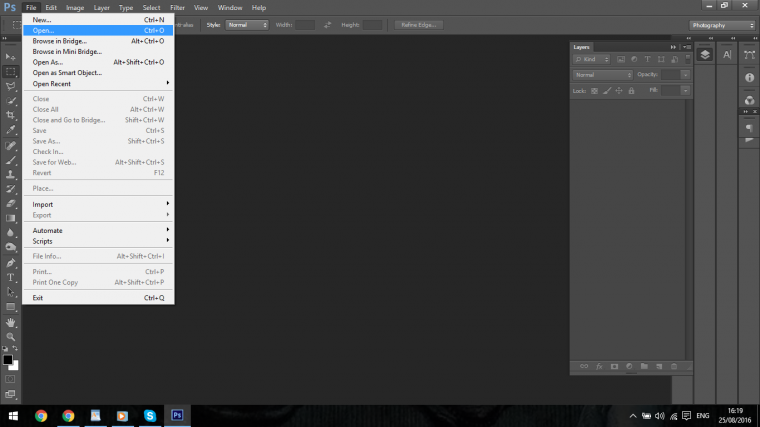Open the Photography workspace dropdown

(x=722, y=25)
